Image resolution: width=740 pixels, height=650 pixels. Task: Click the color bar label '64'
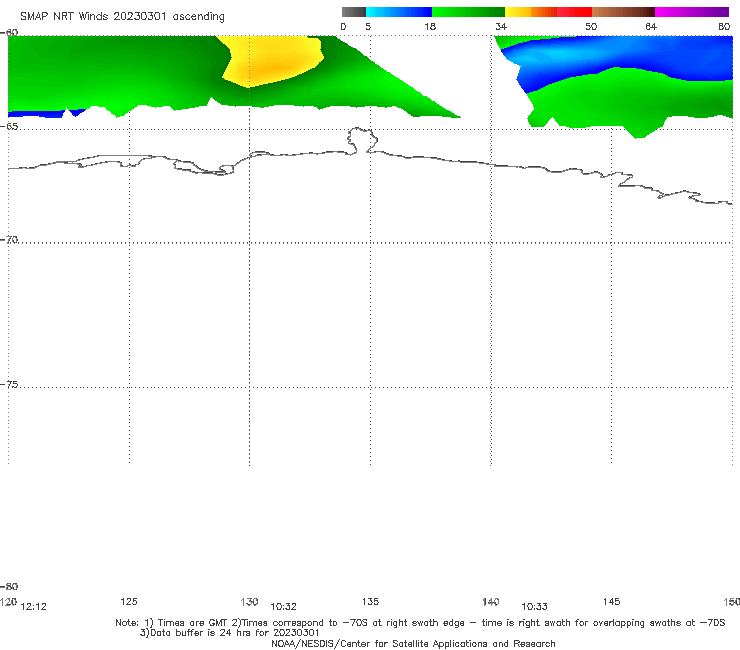tap(651, 27)
